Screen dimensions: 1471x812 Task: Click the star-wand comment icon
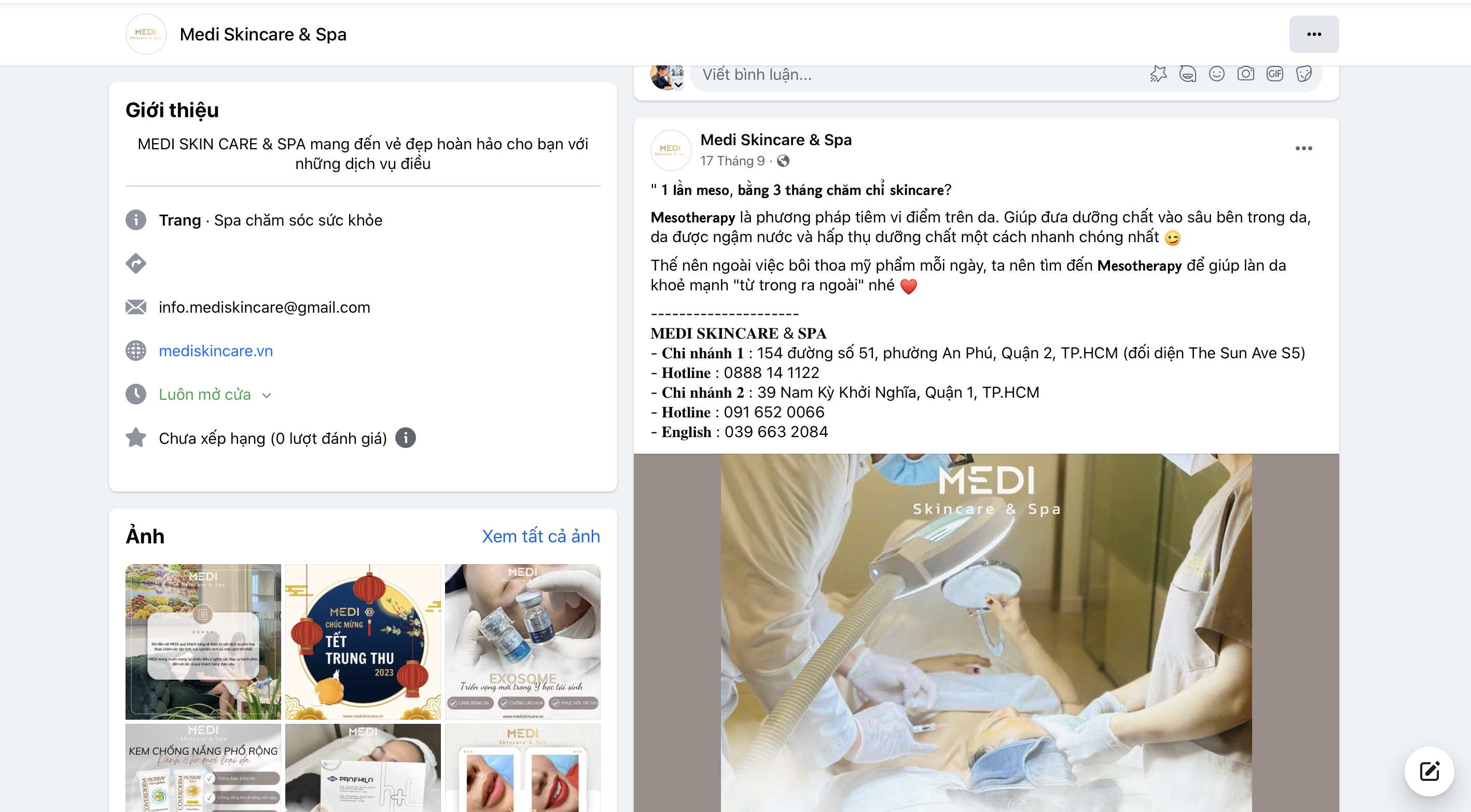(x=1158, y=74)
